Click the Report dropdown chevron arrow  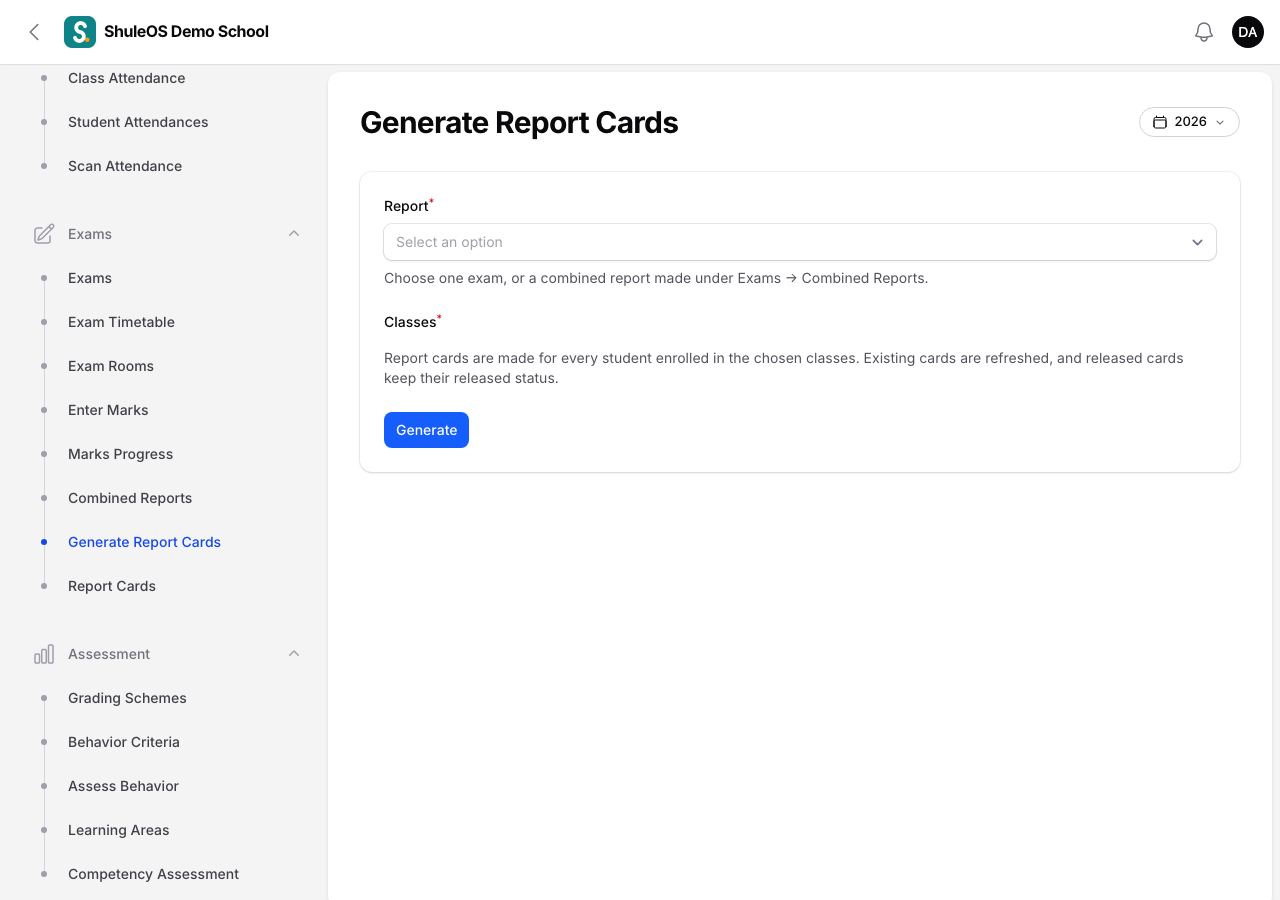pyautogui.click(x=1197, y=242)
